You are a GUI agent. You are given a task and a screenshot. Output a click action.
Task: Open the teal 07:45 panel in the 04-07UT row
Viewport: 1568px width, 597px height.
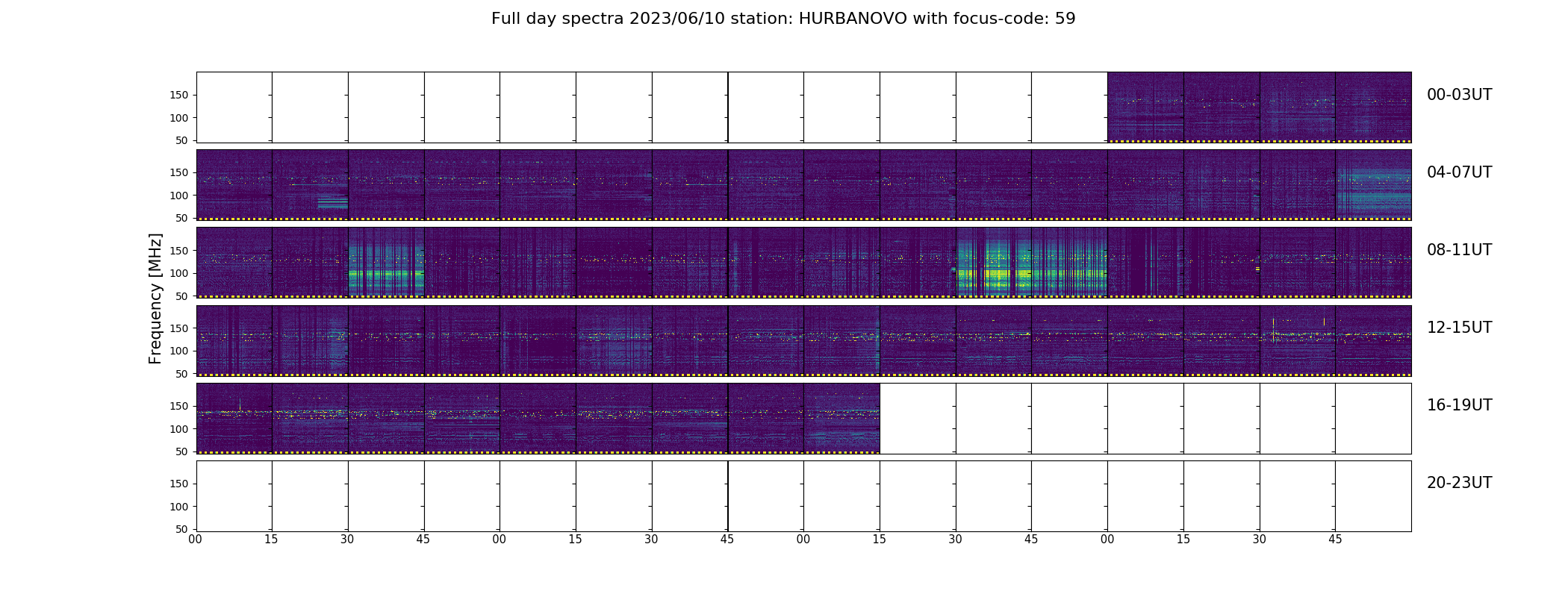point(1373,185)
